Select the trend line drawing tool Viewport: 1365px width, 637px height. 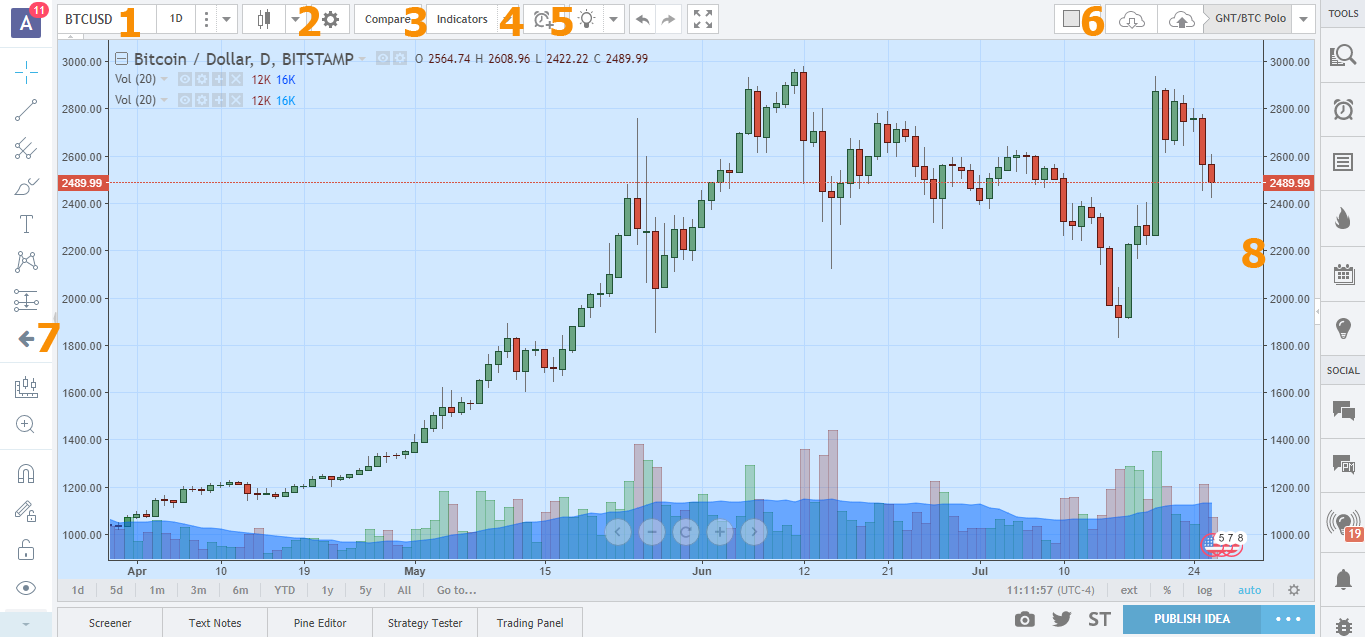(x=27, y=110)
